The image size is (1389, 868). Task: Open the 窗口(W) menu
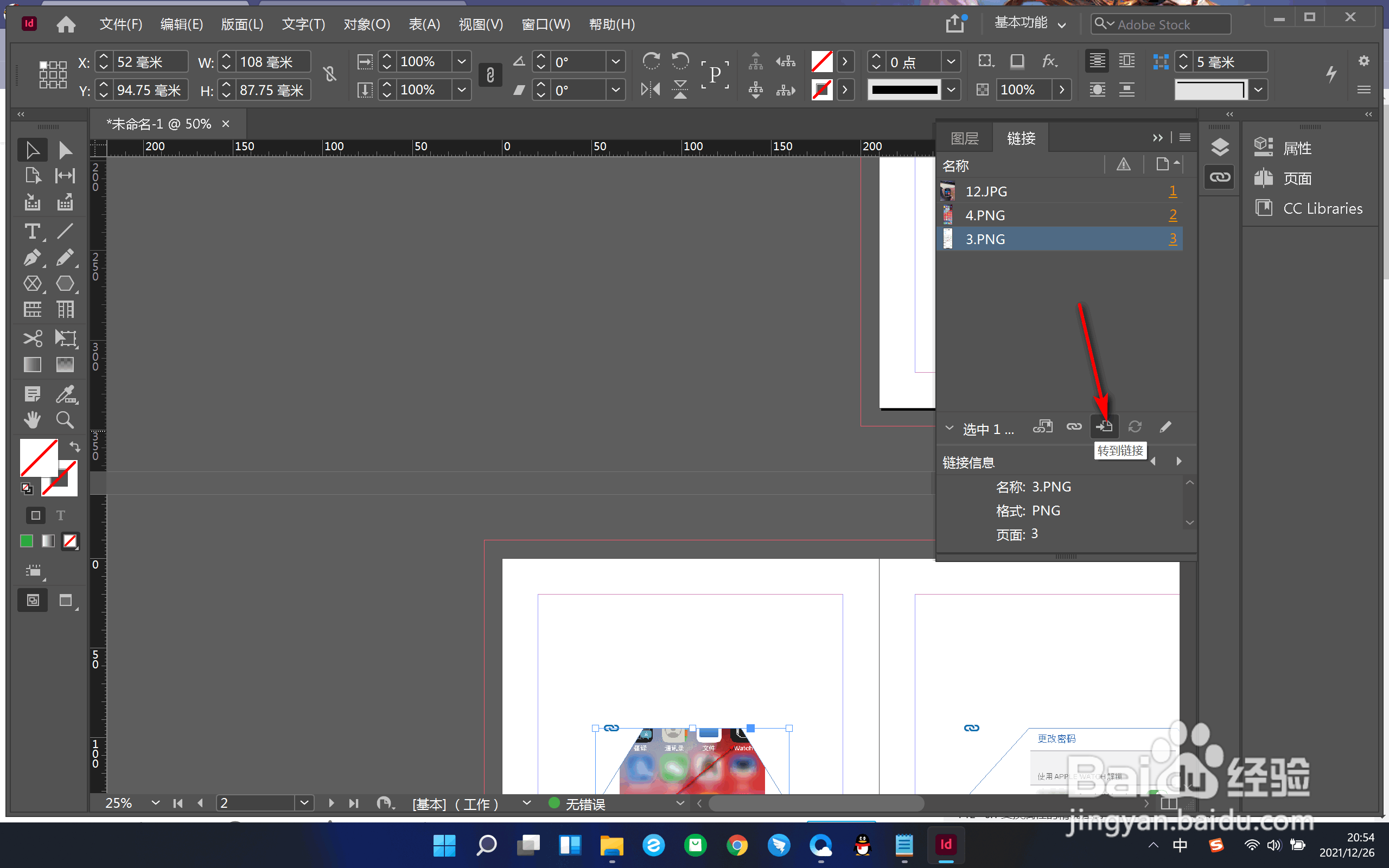(546, 24)
